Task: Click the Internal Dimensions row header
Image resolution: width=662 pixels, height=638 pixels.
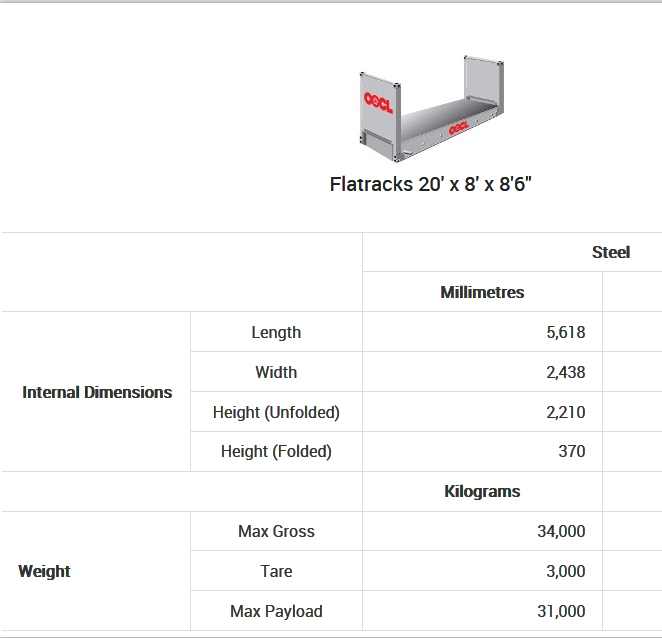Action: tap(97, 392)
